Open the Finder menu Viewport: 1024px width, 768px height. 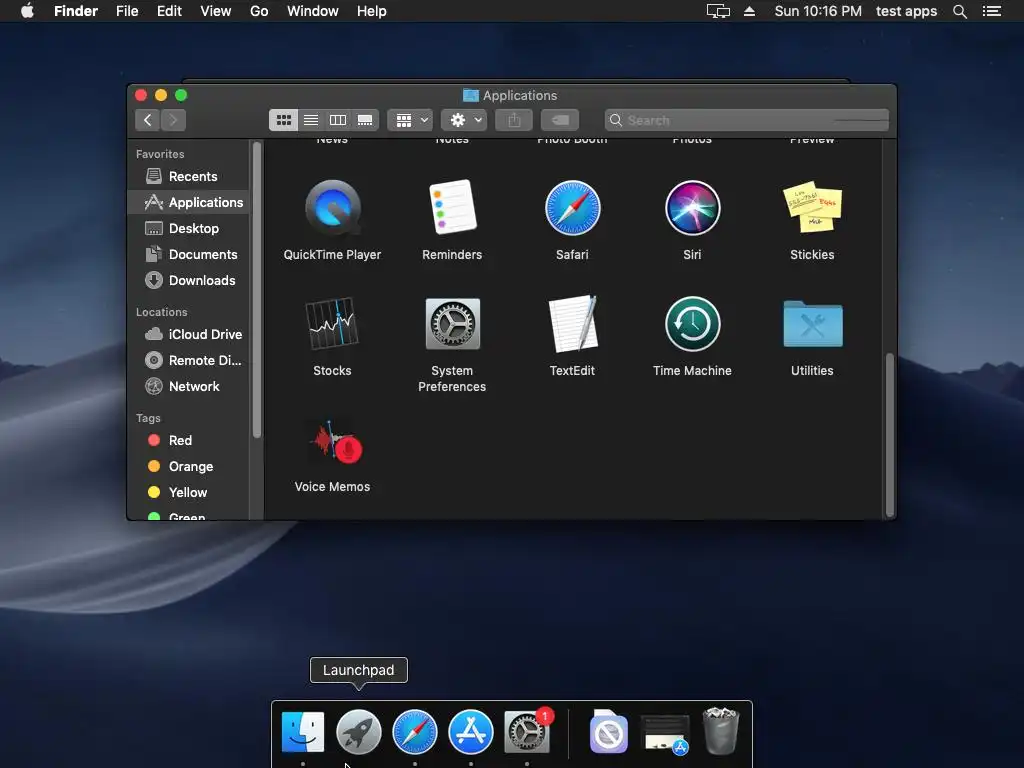click(76, 11)
